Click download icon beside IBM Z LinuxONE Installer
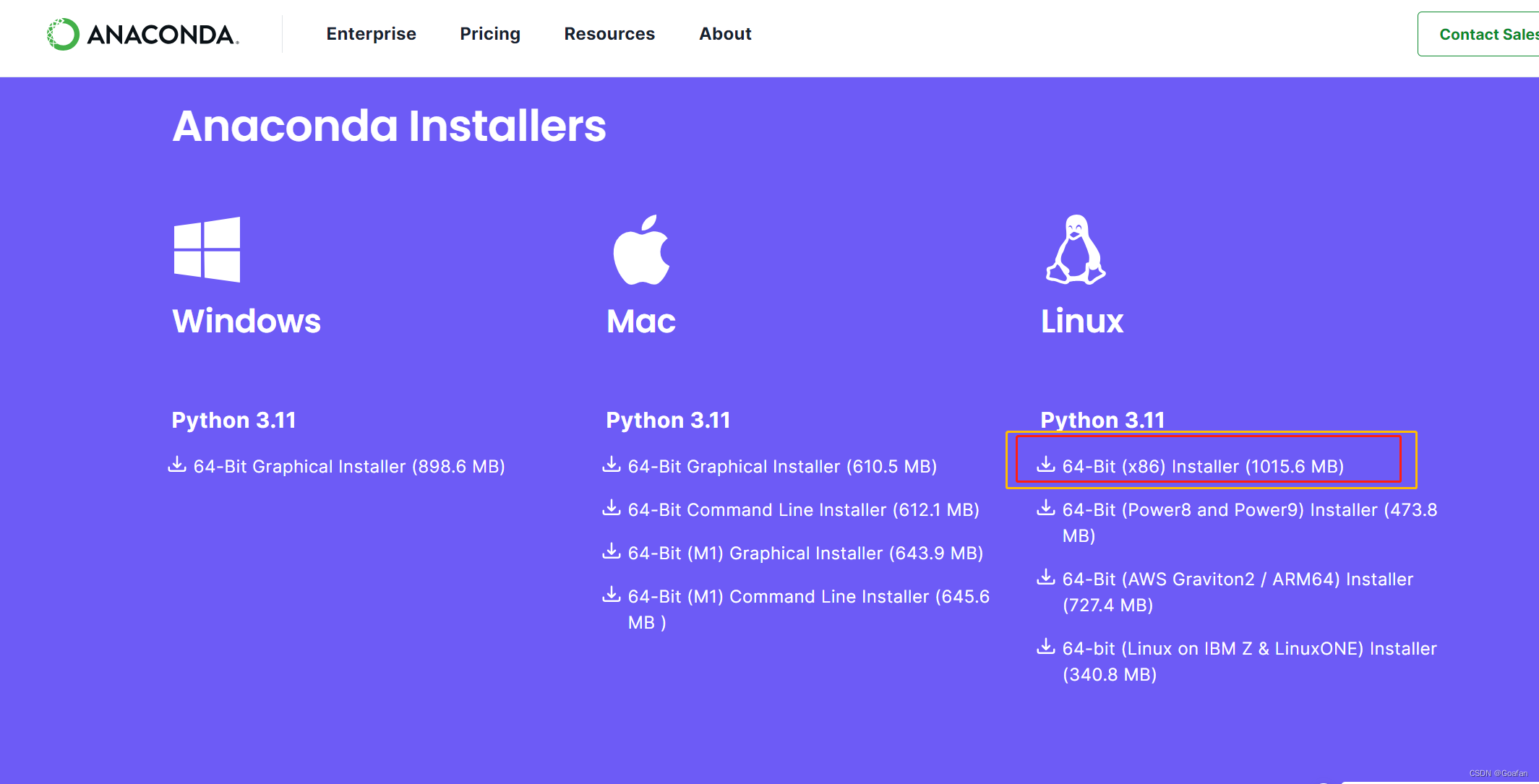The image size is (1539, 784). click(1046, 647)
